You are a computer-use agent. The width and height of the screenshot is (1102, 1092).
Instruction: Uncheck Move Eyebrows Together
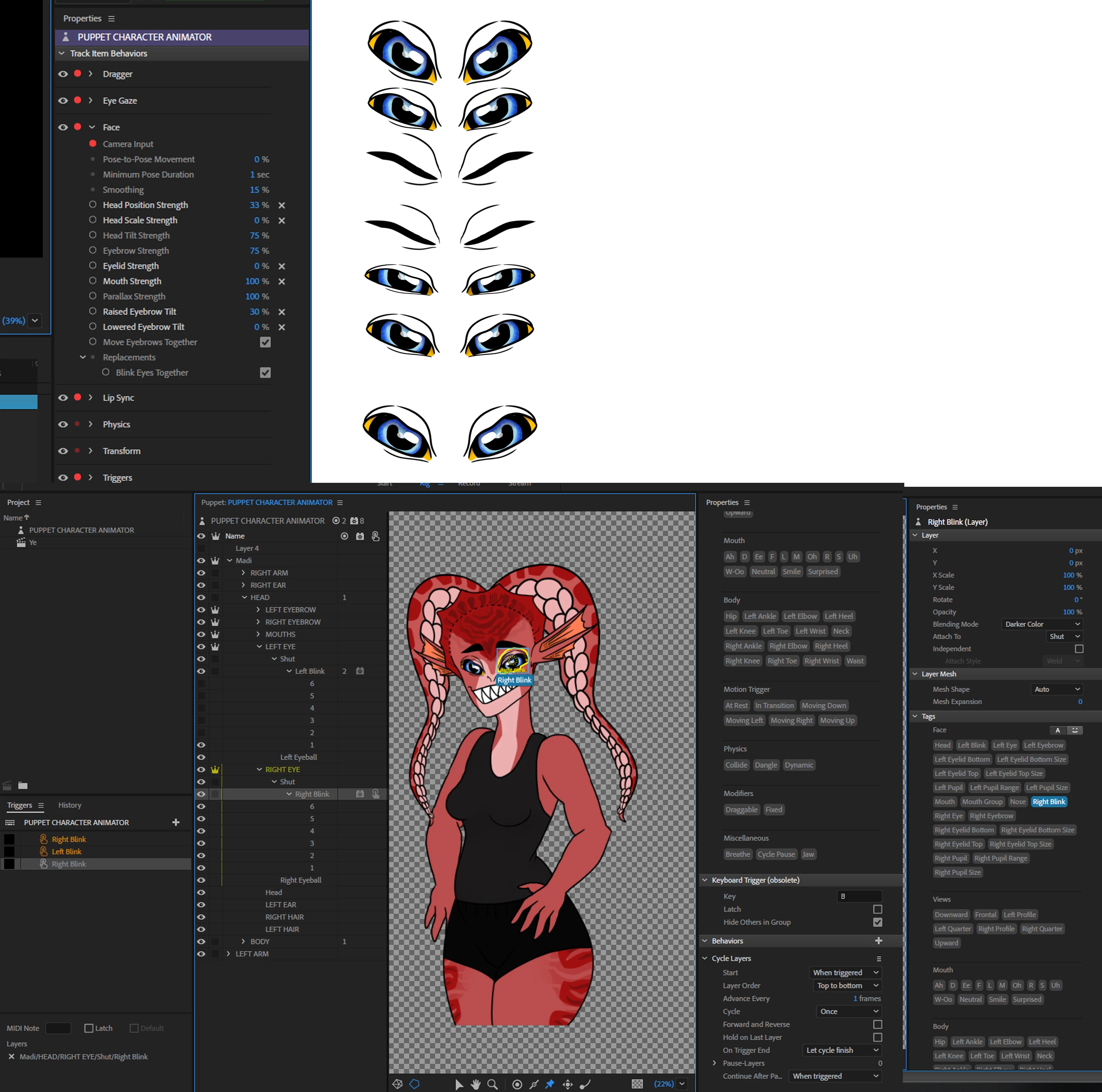point(265,342)
